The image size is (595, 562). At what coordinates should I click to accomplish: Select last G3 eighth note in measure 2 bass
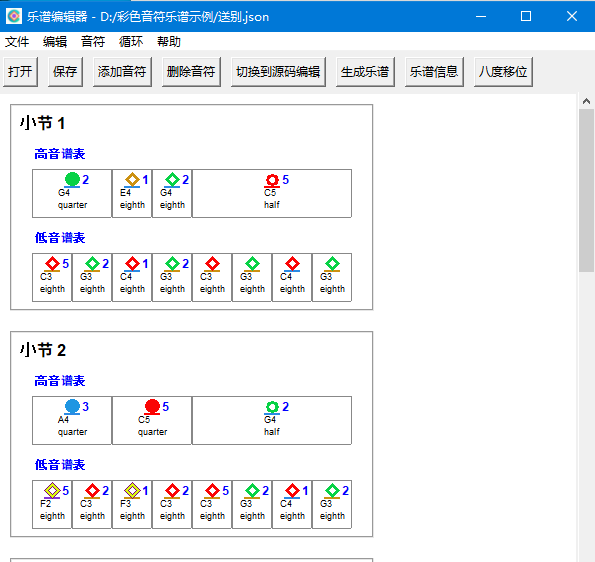[x=332, y=504]
